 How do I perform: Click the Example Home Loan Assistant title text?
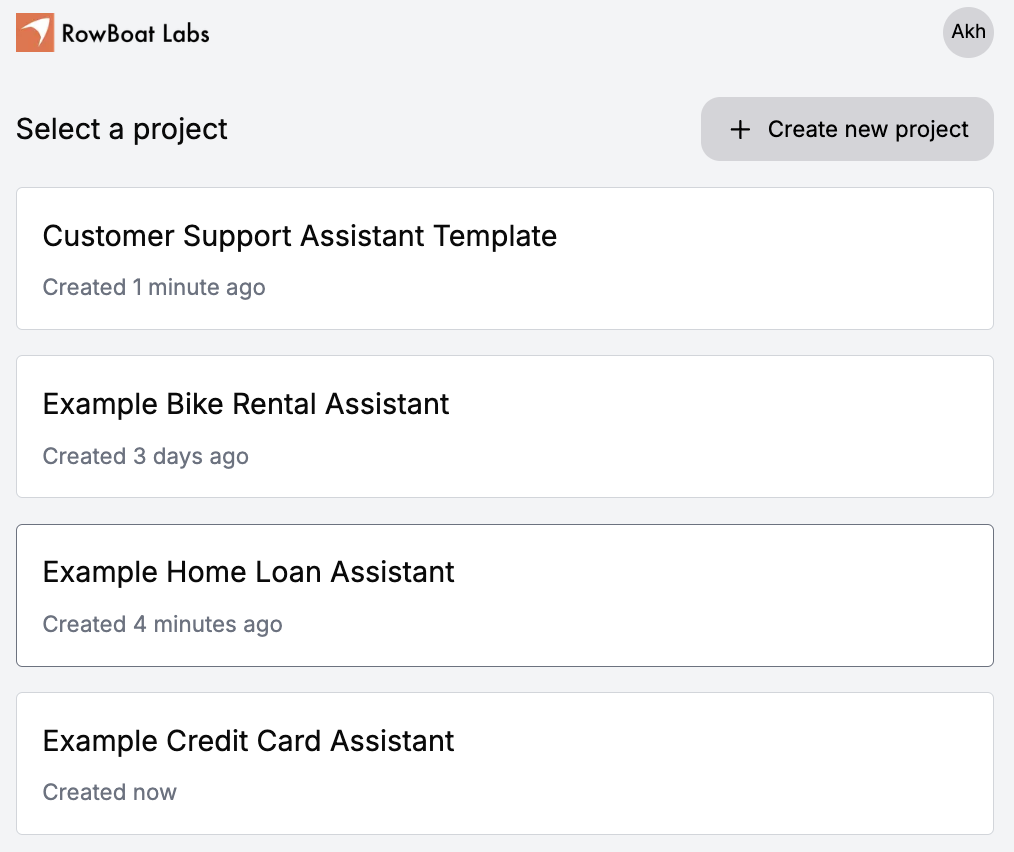[248, 572]
